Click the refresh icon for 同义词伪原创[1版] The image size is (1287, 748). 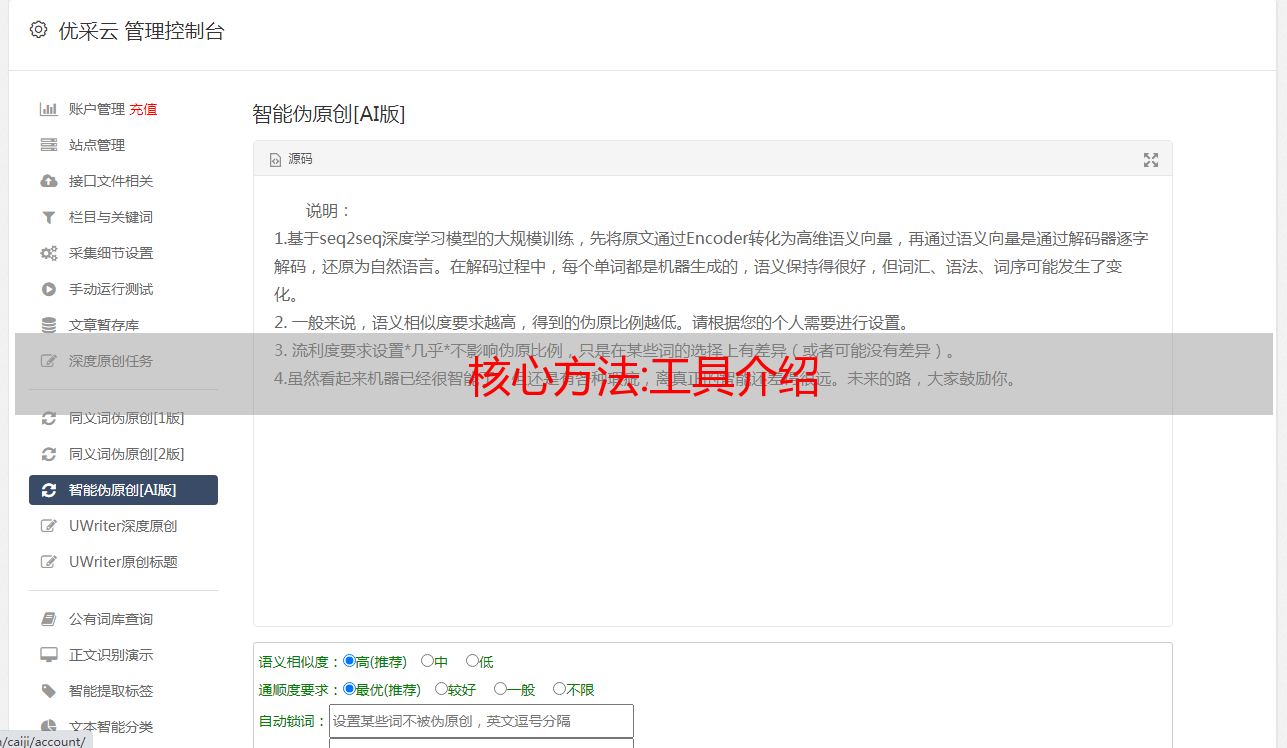(48, 418)
